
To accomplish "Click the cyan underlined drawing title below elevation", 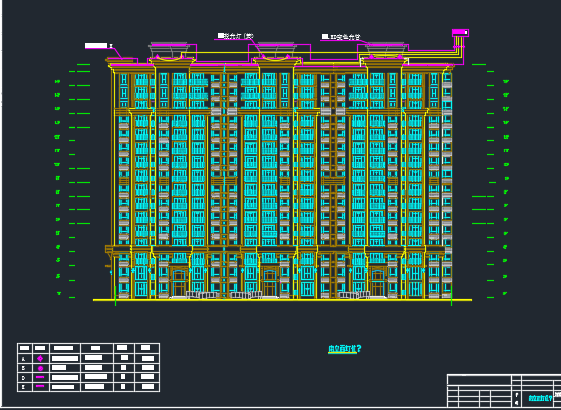I will click(344, 348).
